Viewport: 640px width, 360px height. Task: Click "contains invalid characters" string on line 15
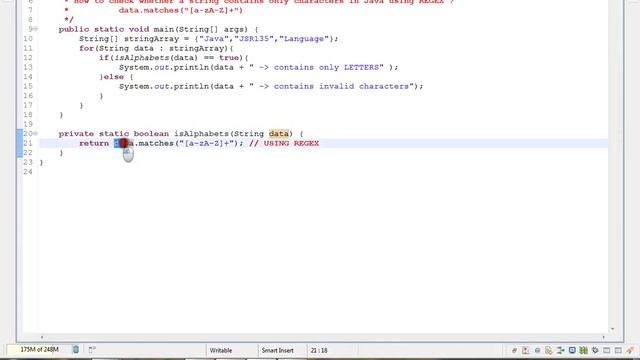point(331,87)
